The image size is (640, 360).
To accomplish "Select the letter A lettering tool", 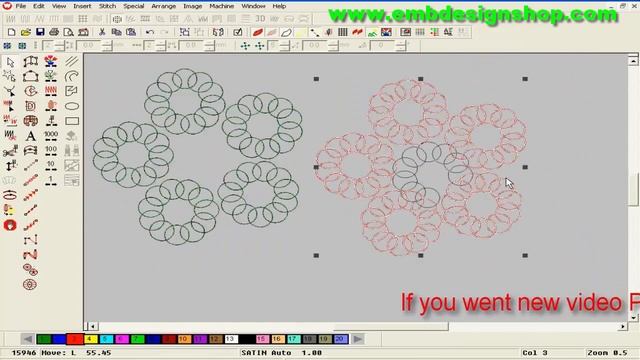I will (x=31, y=136).
